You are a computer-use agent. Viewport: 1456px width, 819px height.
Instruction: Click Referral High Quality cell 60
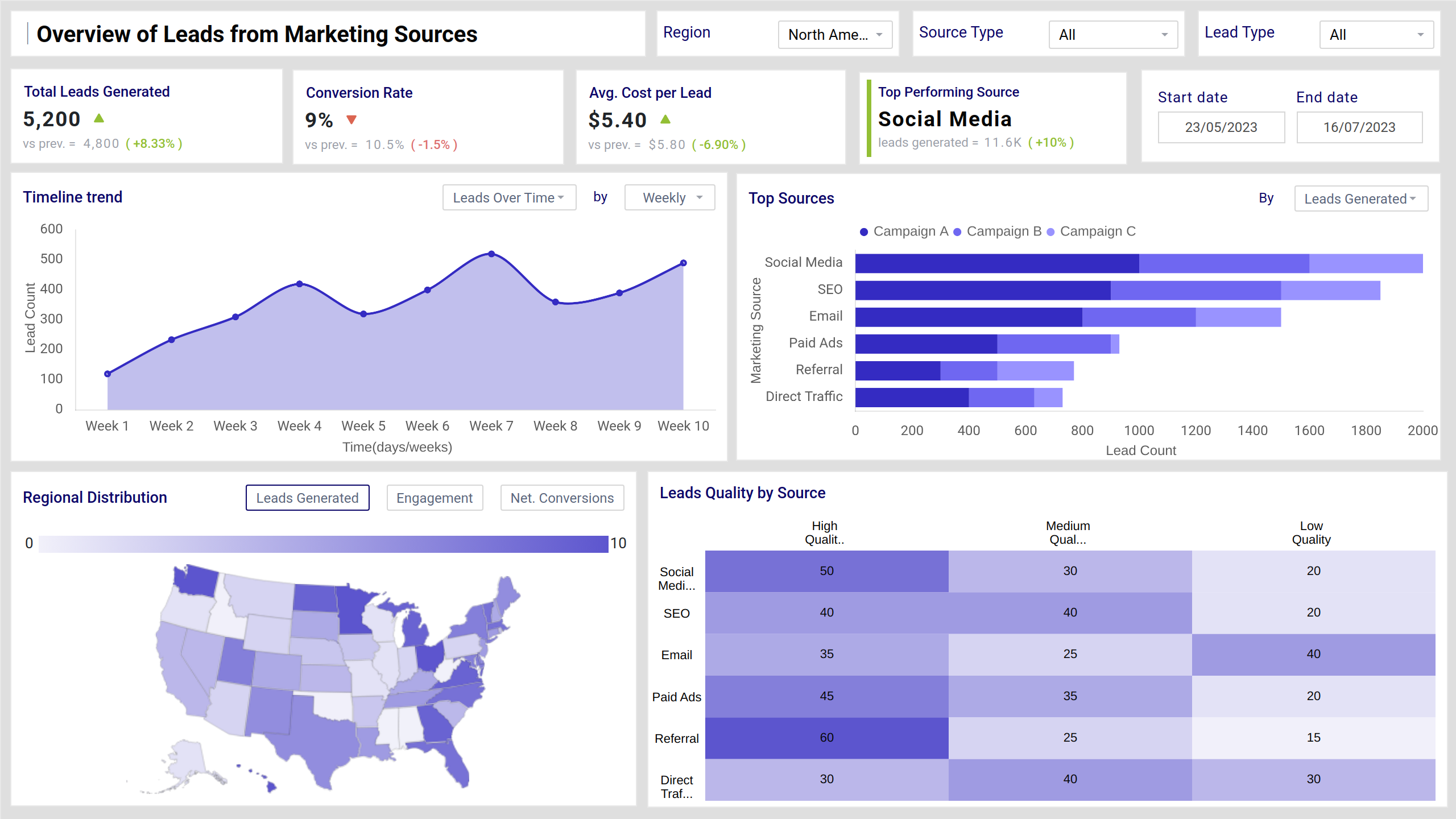[x=826, y=738]
